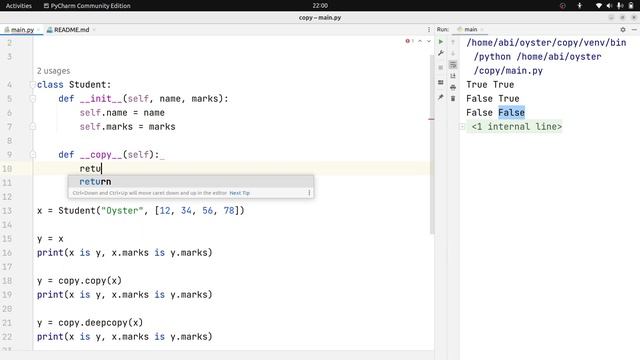Viewport: 640px width, 360px height.
Task: Rerun main with the green play icon
Action: point(441,42)
